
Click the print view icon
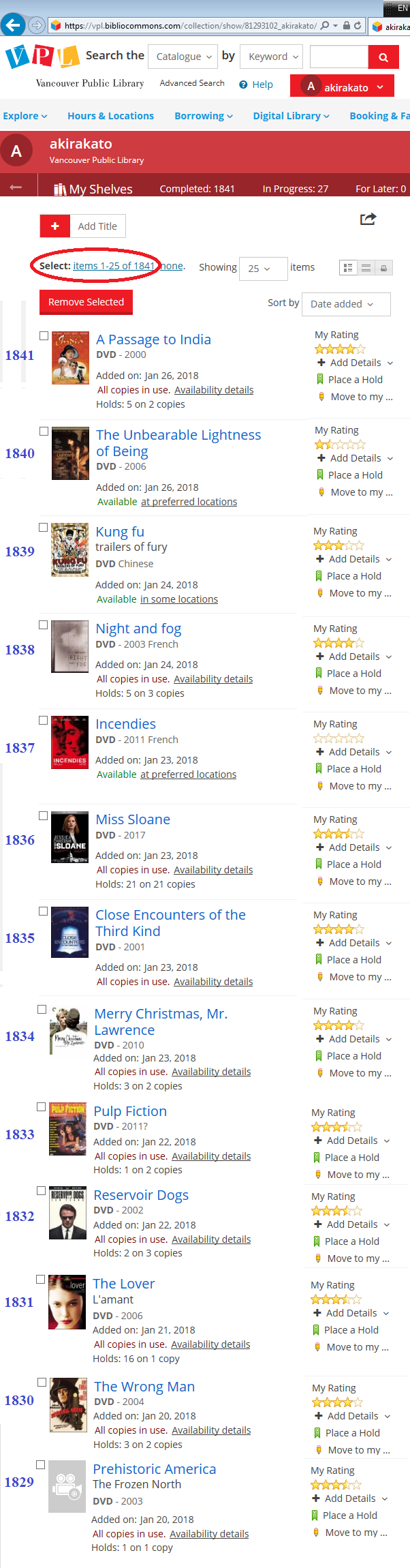click(x=384, y=268)
